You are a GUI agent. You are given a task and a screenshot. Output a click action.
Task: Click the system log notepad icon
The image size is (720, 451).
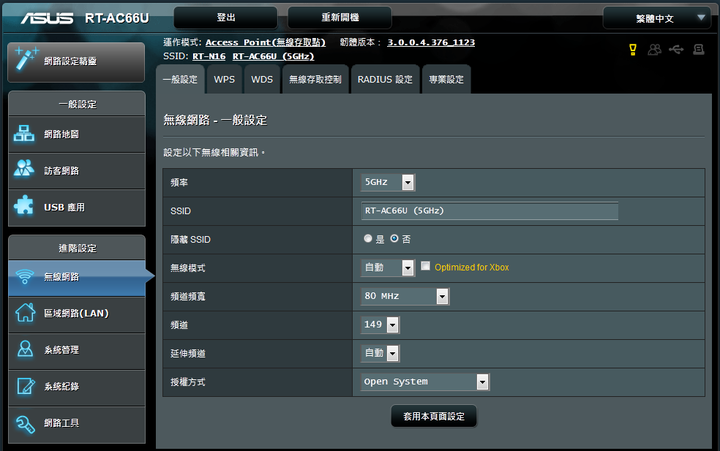tap(25, 386)
